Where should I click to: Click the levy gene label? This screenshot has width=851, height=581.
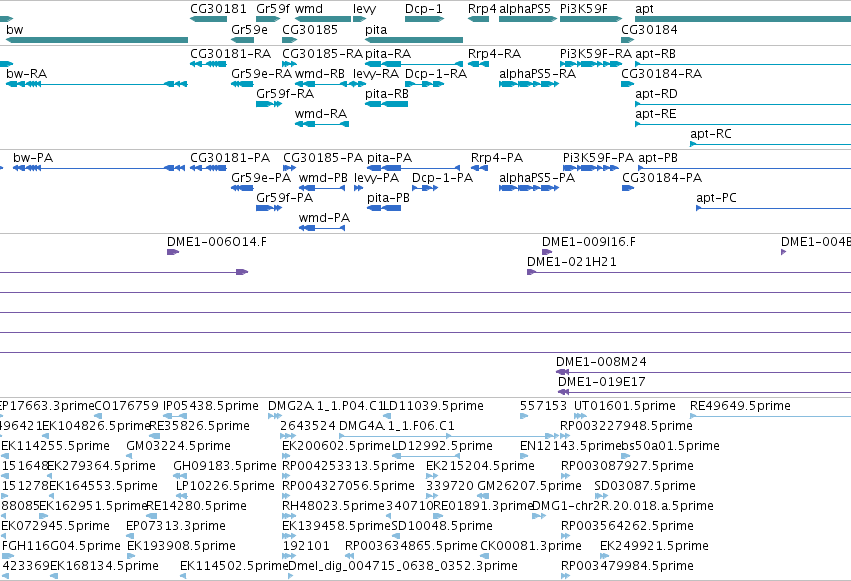pyautogui.click(x=364, y=9)
